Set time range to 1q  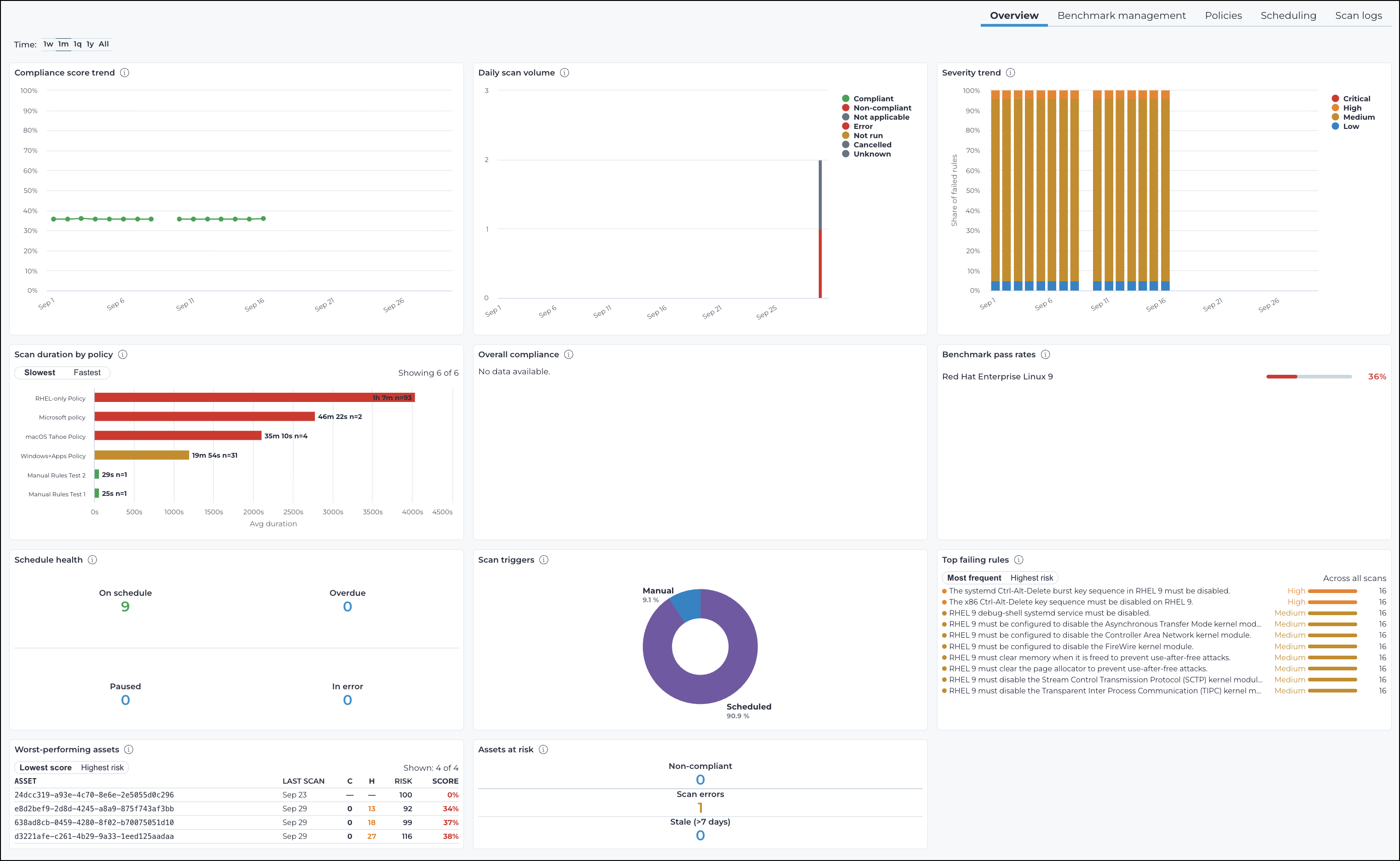click(x=77, y=44)
